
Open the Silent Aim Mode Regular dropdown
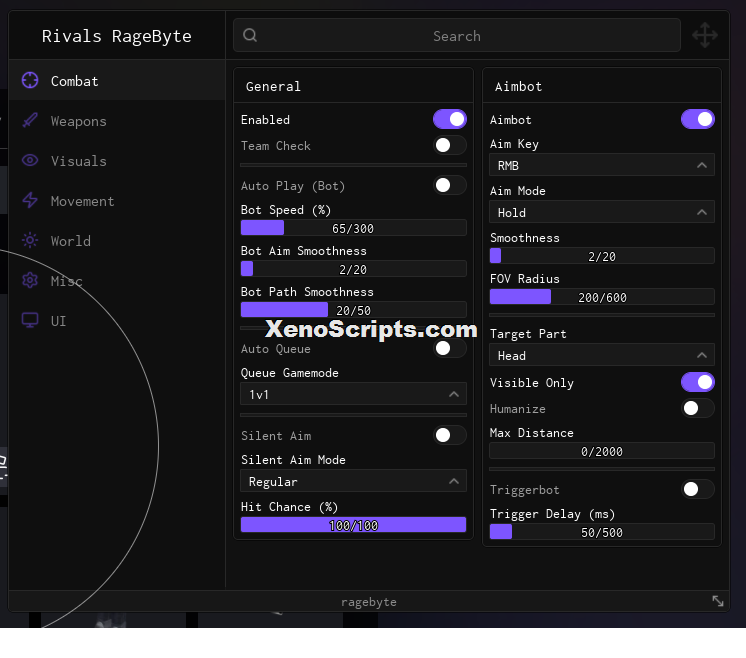point(353,481)
